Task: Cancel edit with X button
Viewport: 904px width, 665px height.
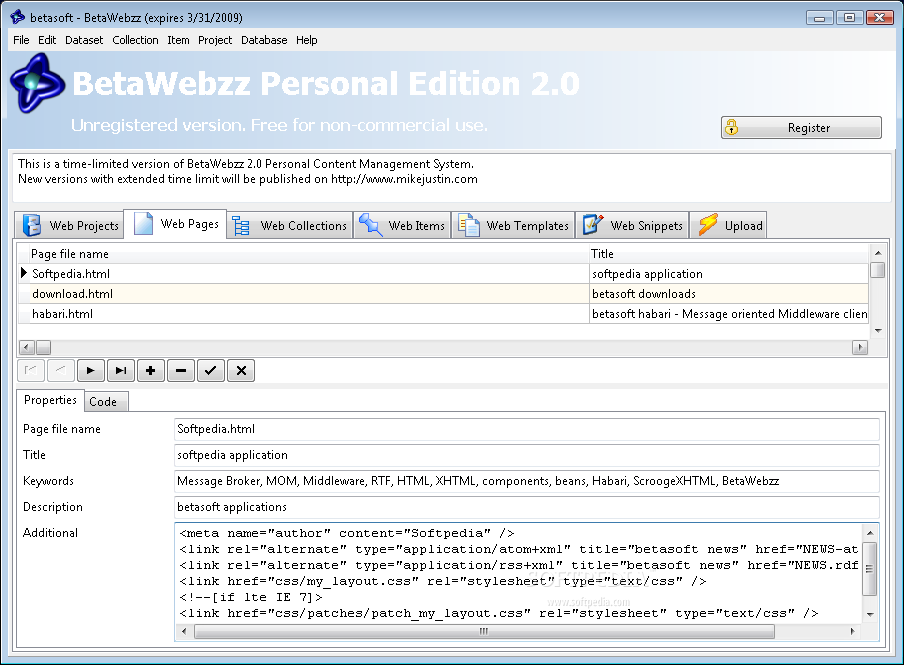Action: (x=241, y=370)
